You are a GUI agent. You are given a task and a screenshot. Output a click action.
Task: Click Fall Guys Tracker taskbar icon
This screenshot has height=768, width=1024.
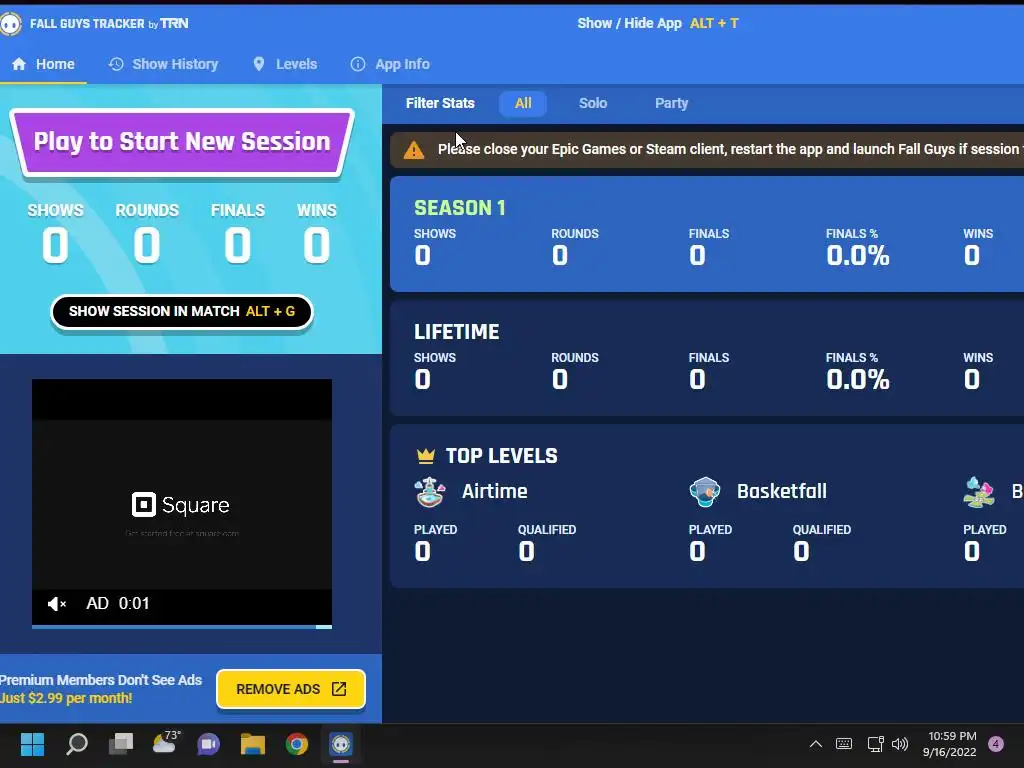point(341,744)
